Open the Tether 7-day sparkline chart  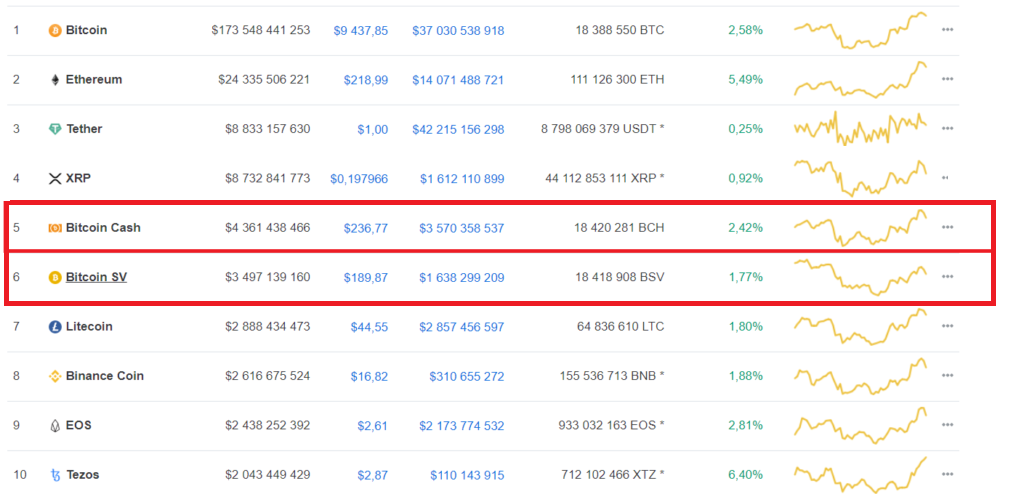coord(861,129)
